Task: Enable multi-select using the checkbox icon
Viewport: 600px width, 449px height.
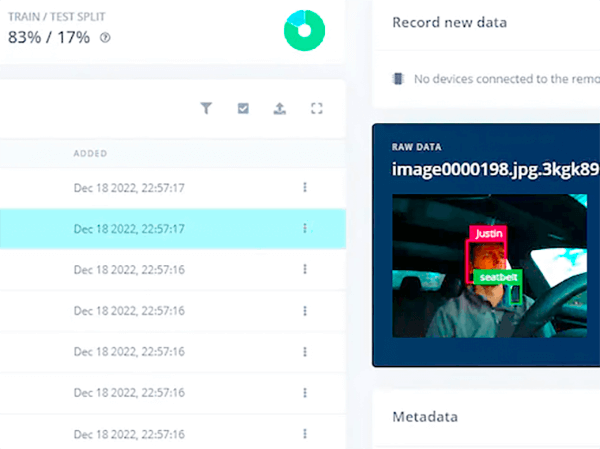Action: (x=243, y=109)
